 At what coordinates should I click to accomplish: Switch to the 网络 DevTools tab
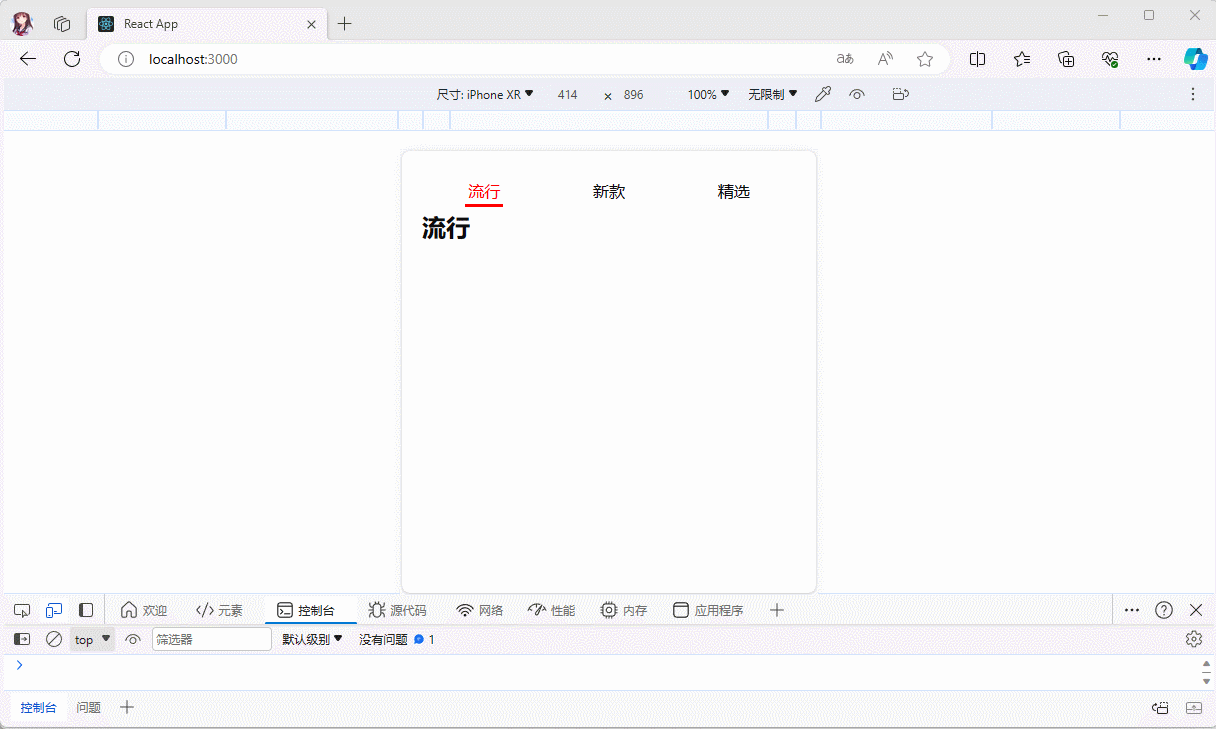479,610
